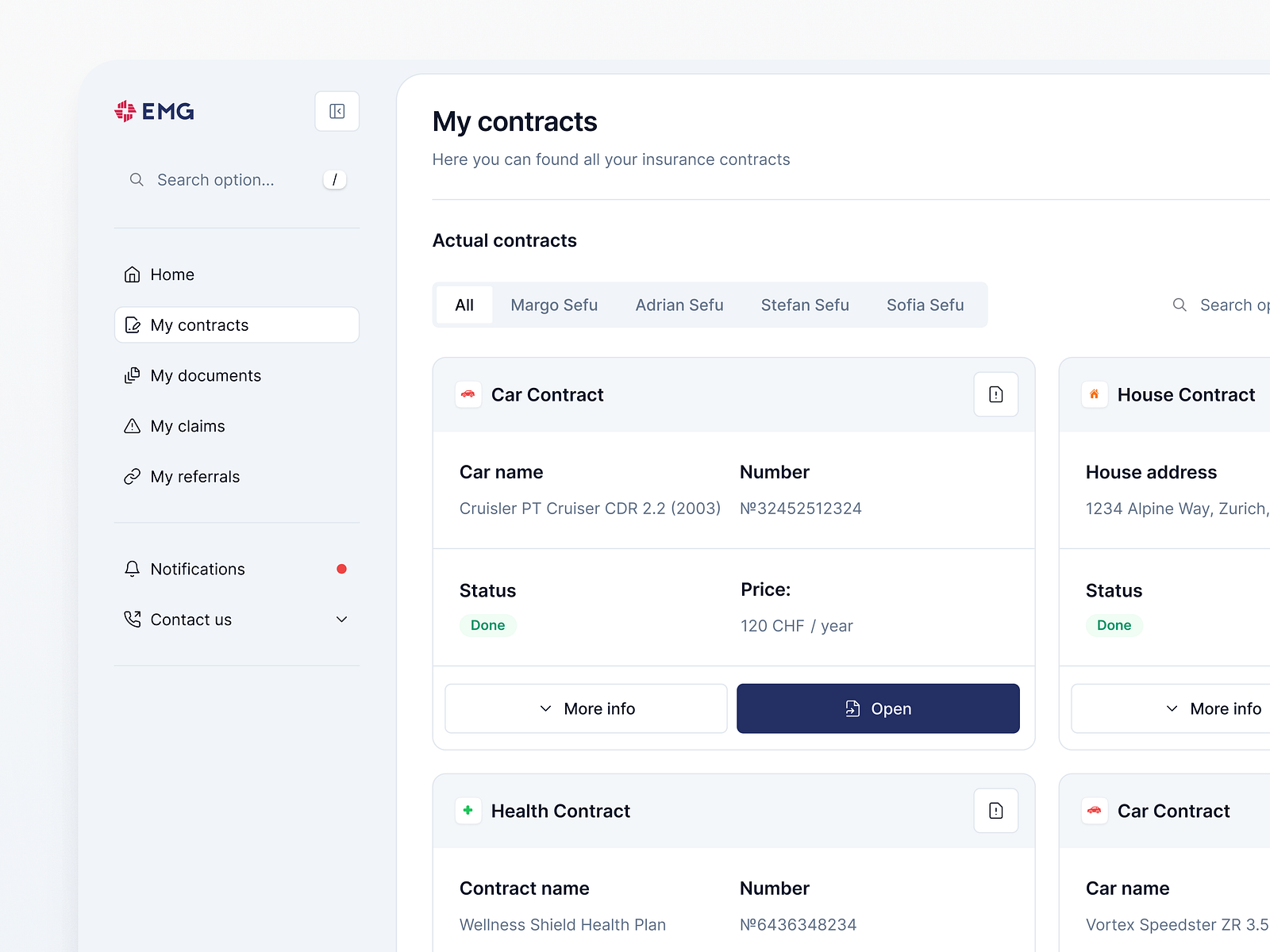Click the document alert icon on Health Contract
The width and height of the screenshot is (1270, 952).
[995, 811]
